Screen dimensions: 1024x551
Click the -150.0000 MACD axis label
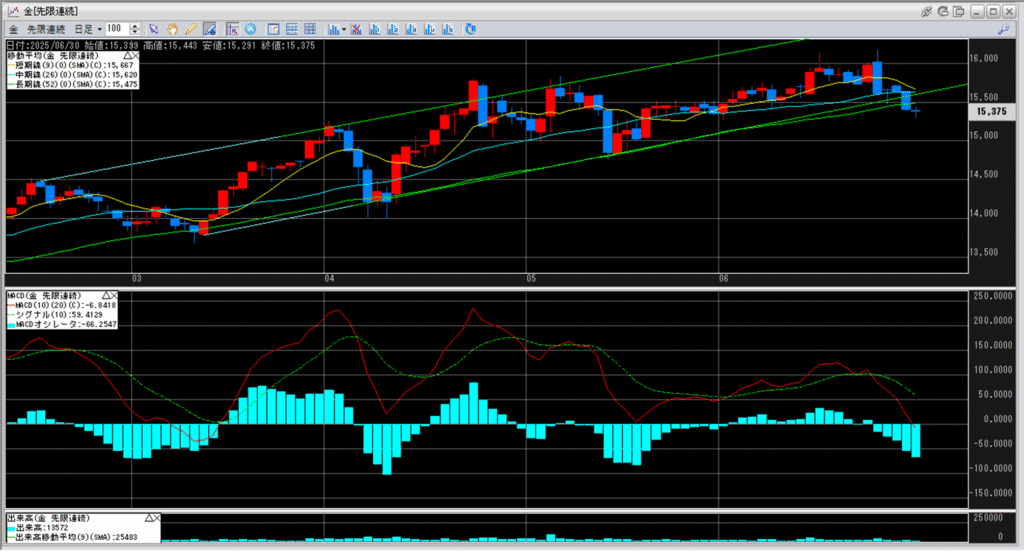tap(992, 493)
